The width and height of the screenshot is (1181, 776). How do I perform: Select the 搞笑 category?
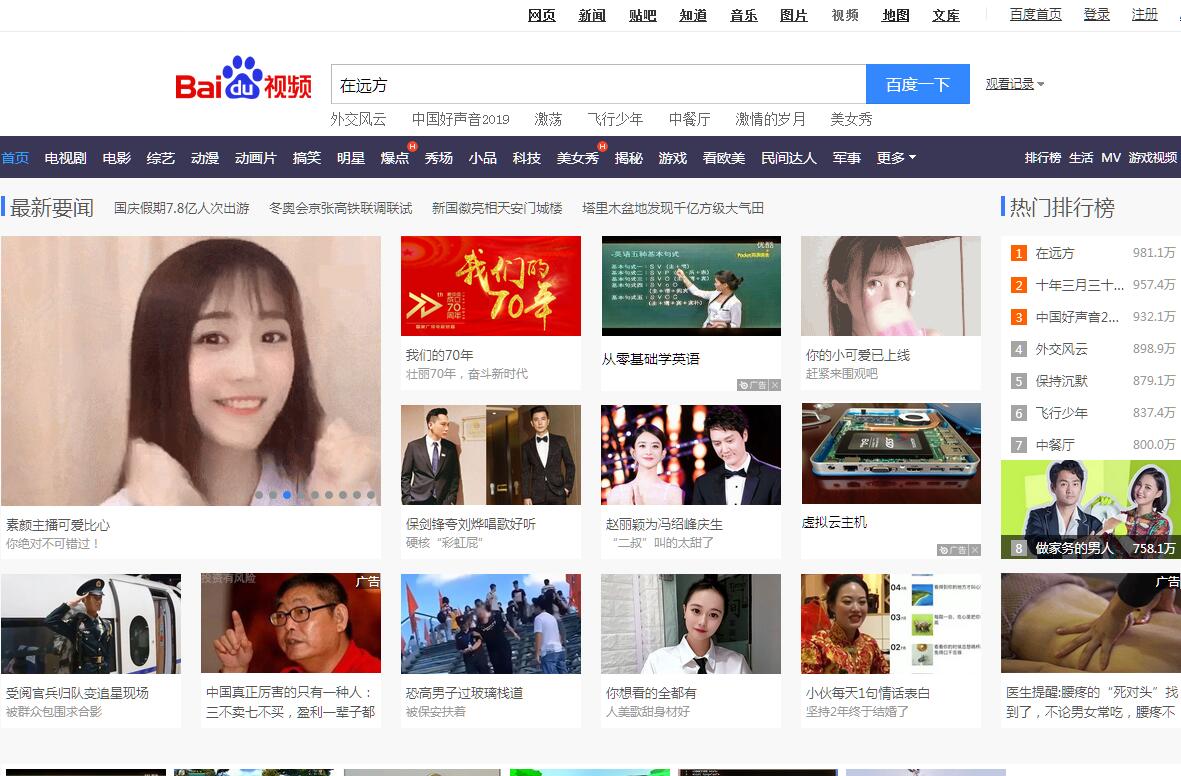tap(307, 157)
